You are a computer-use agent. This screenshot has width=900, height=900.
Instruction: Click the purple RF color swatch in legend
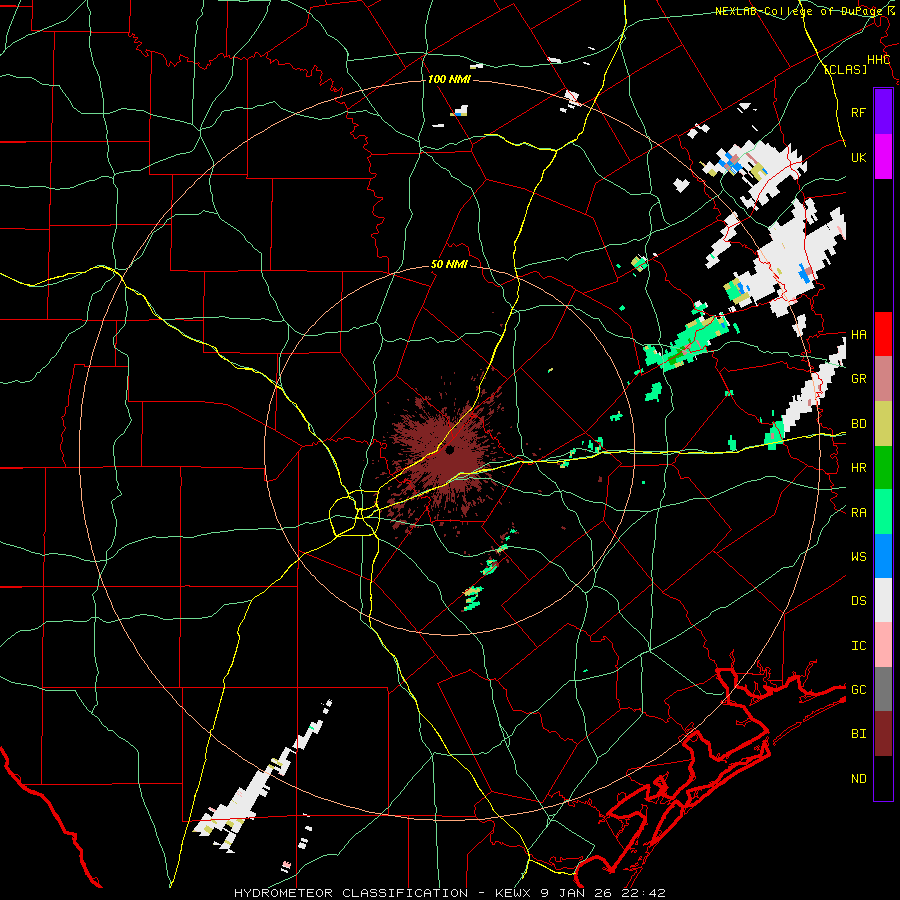click(x=883, y=112)
